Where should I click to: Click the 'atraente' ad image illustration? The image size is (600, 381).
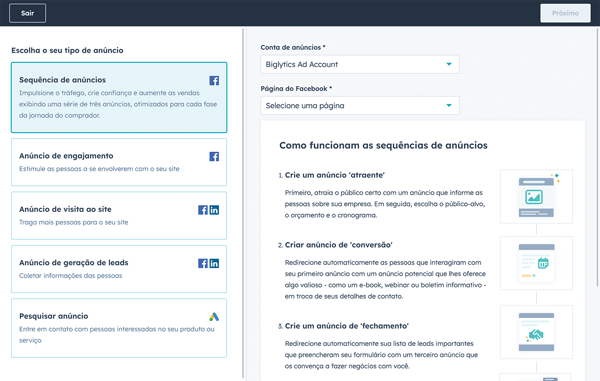[x=536, y=197]
